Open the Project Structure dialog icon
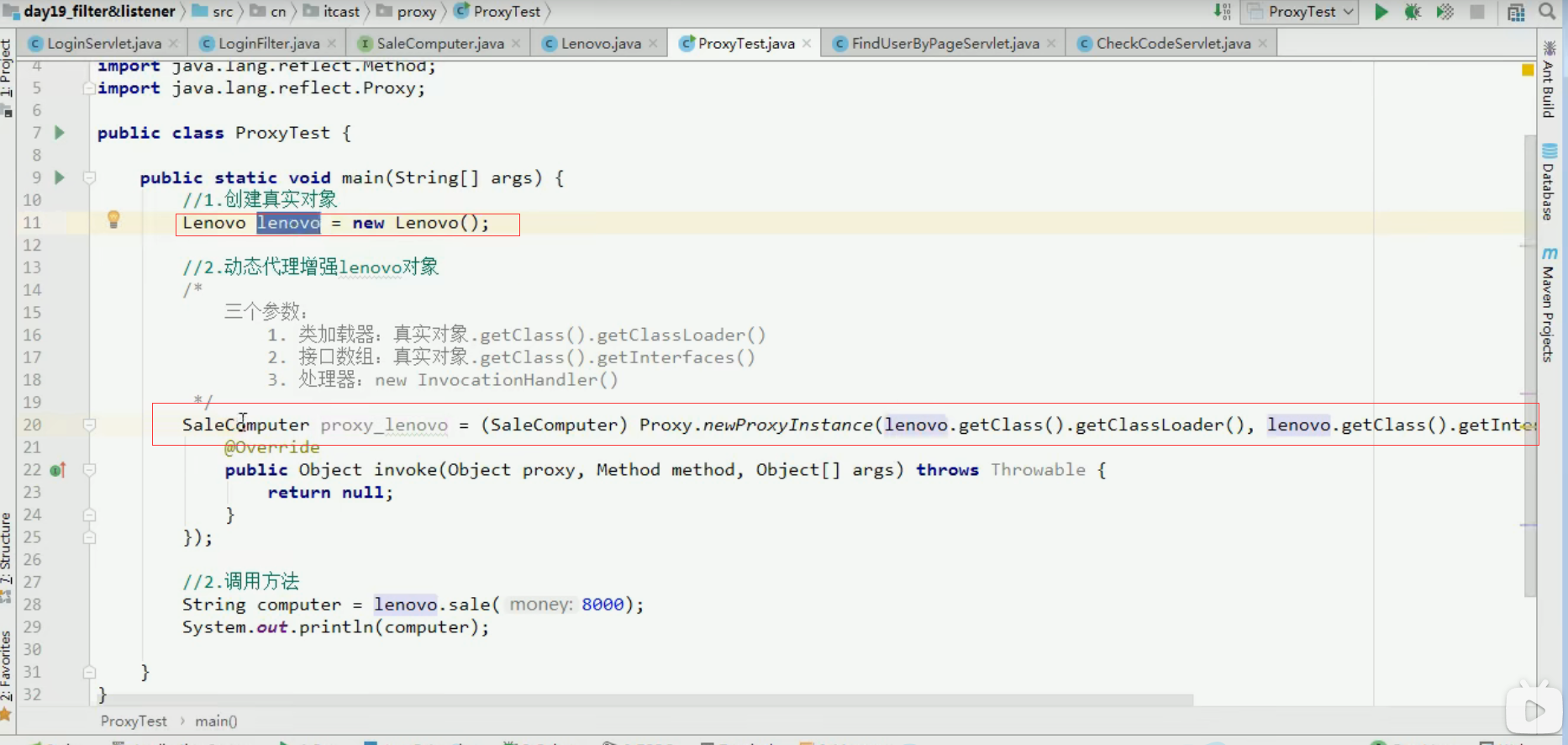 [1516, 12]
